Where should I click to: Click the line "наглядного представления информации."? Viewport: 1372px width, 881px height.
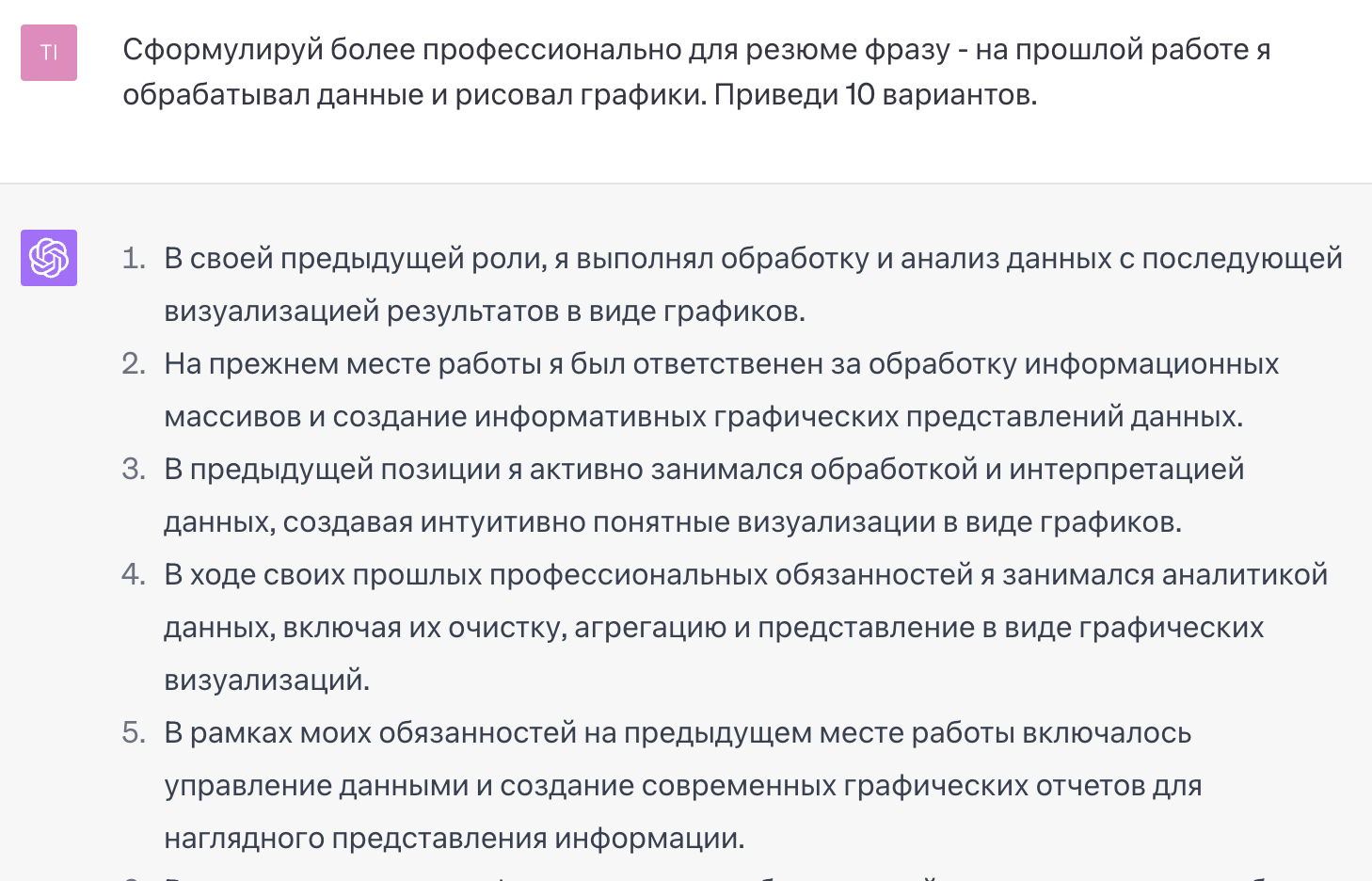454,839
